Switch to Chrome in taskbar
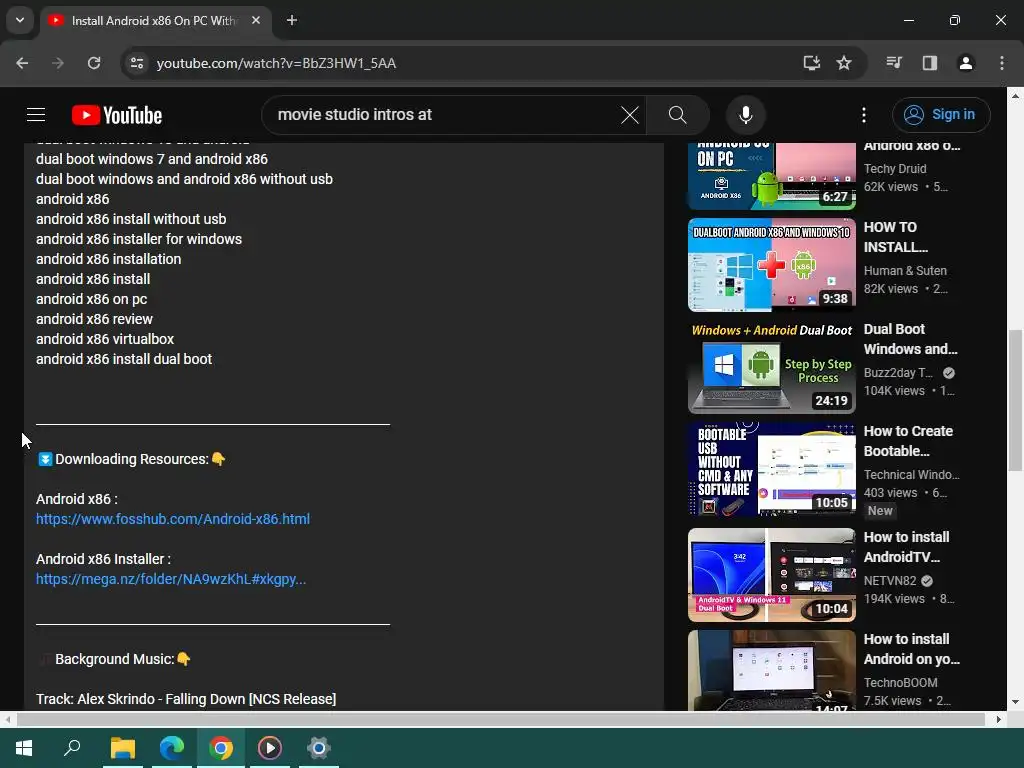 tap(221, 748)
